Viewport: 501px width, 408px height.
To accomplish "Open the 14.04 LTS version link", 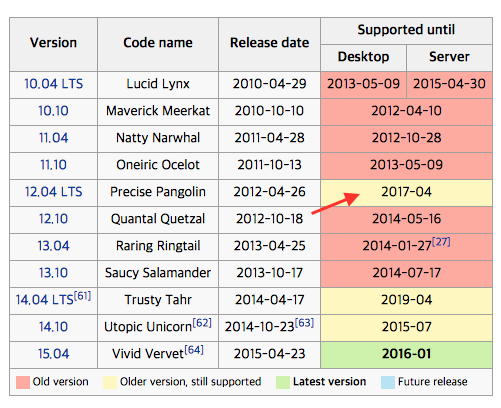I will 44,300.
